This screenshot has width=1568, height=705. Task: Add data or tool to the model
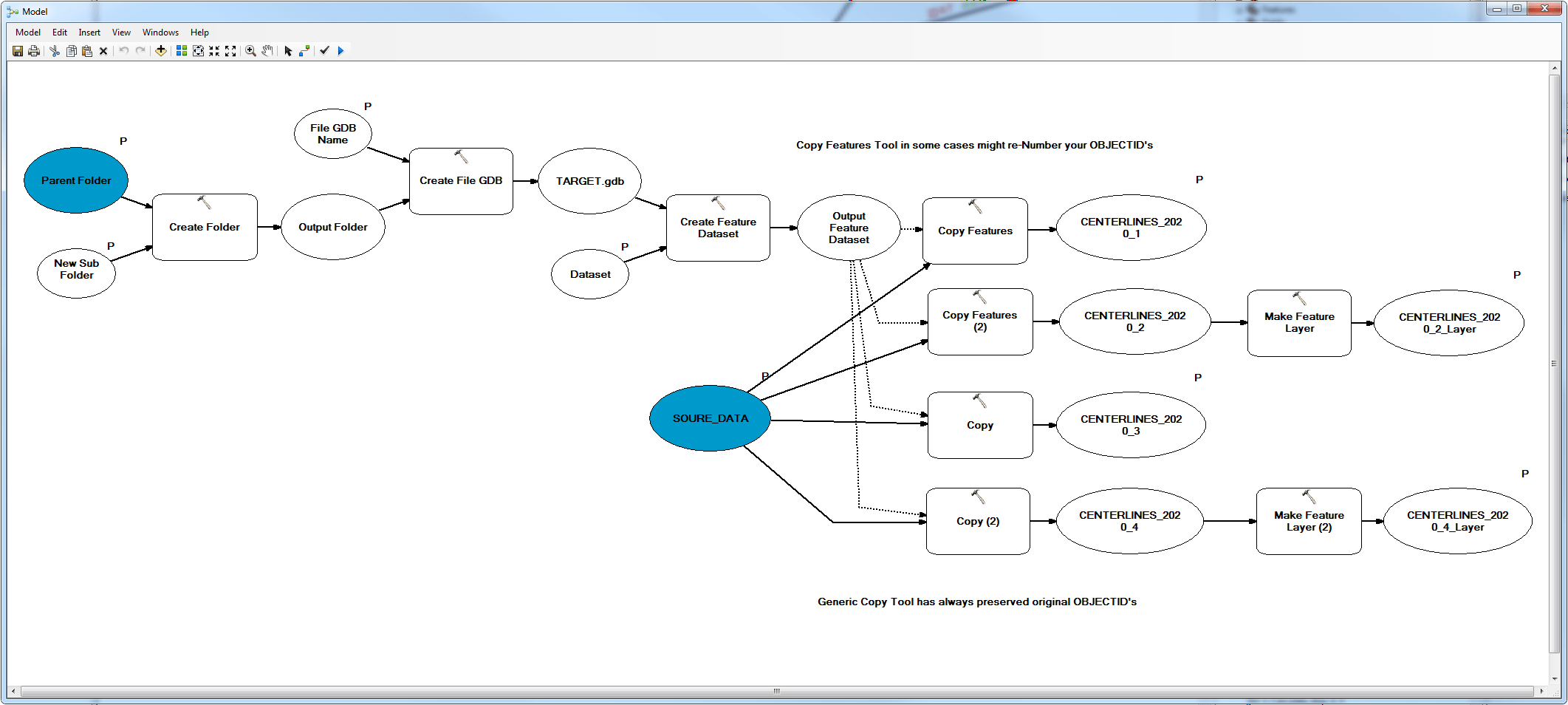coord(161,50)
